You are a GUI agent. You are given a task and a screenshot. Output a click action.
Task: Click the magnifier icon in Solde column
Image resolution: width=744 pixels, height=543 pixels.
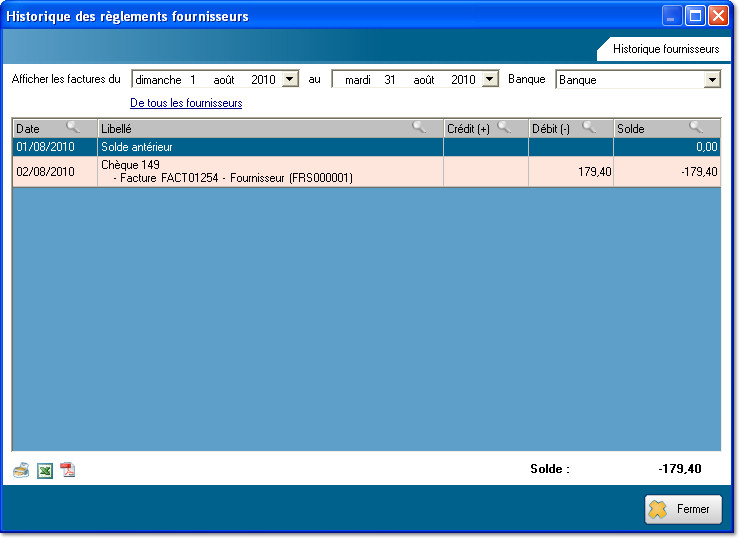pyautogui.click(x=696, y=127)
